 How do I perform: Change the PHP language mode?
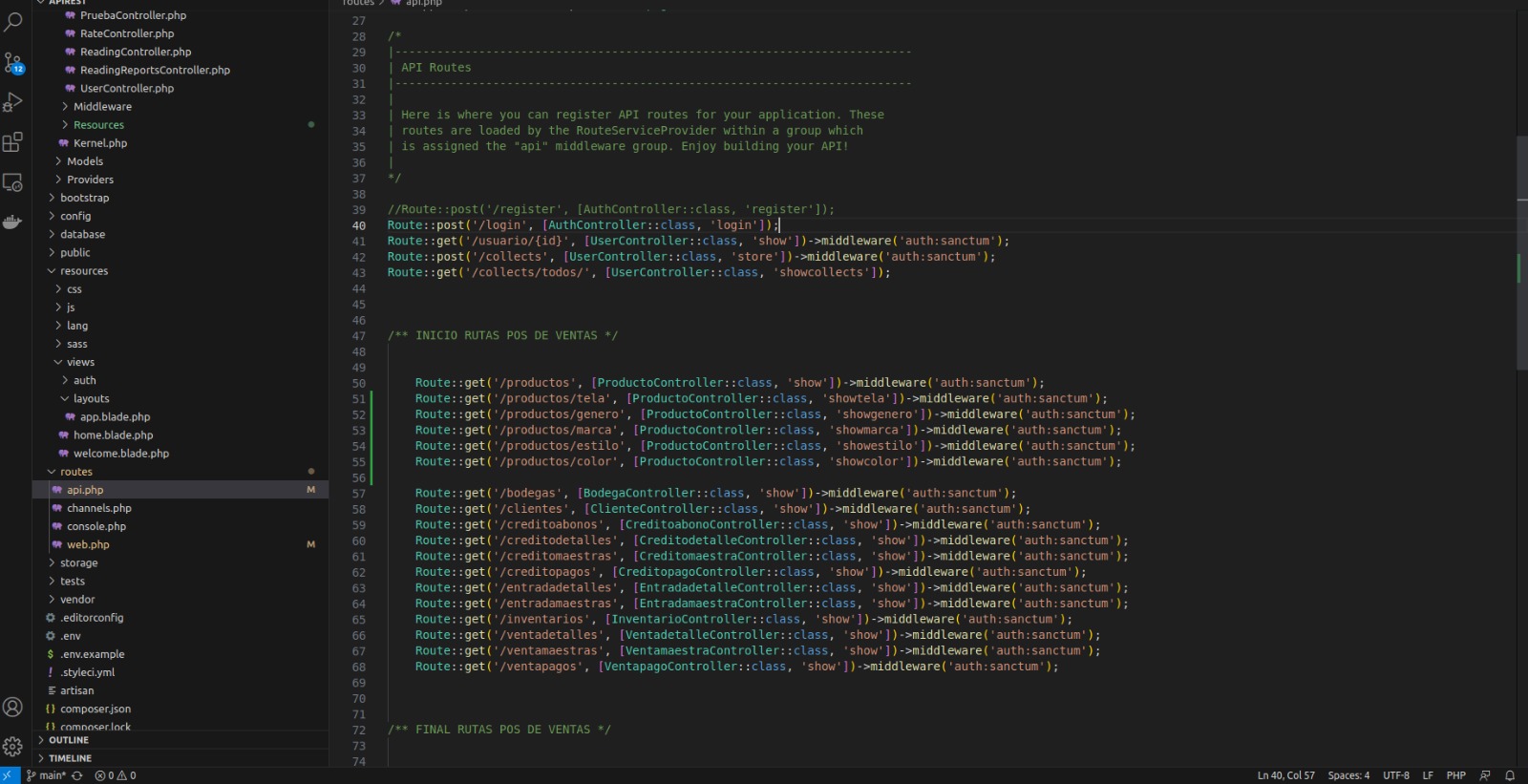[1455, 775]
